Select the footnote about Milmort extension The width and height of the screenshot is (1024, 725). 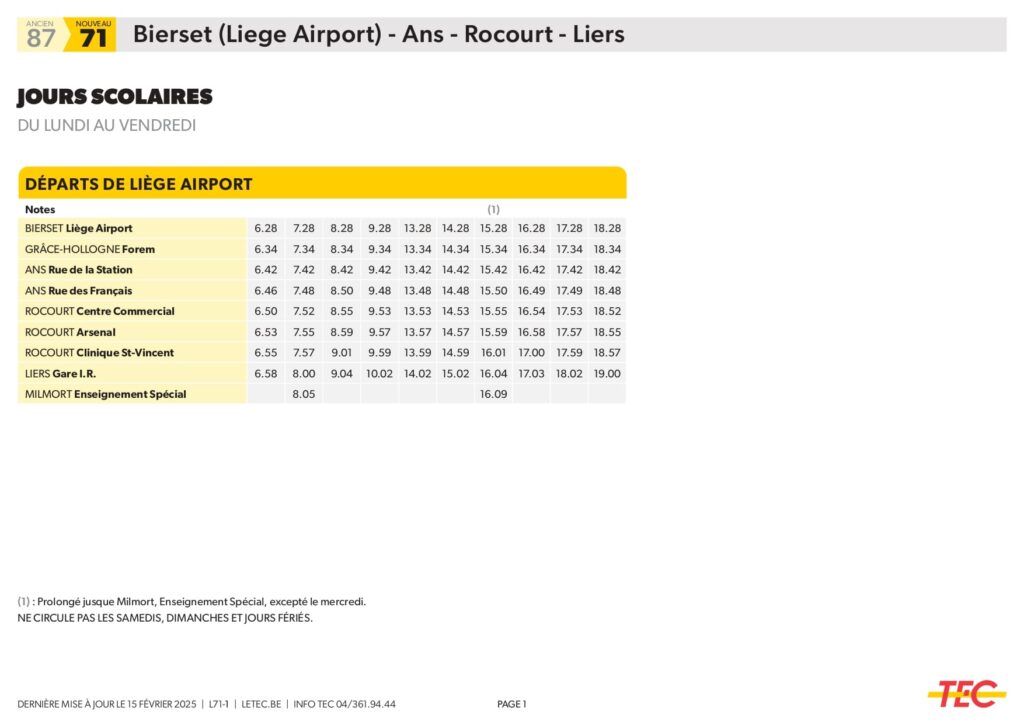coord(192,602)
